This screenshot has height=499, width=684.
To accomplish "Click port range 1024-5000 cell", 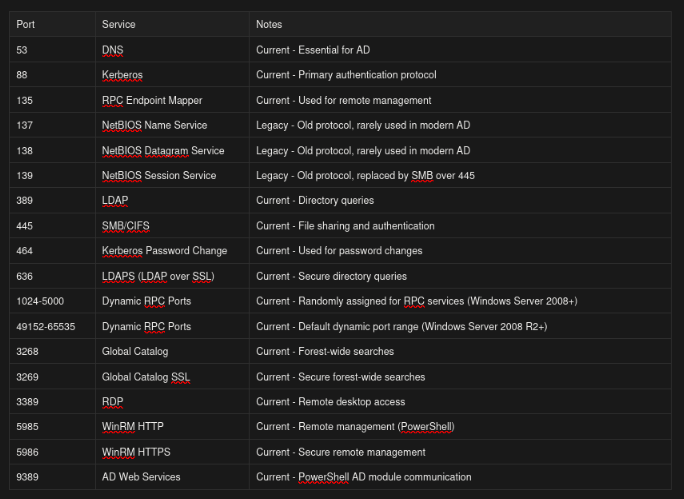I will (x=40, y=301).
